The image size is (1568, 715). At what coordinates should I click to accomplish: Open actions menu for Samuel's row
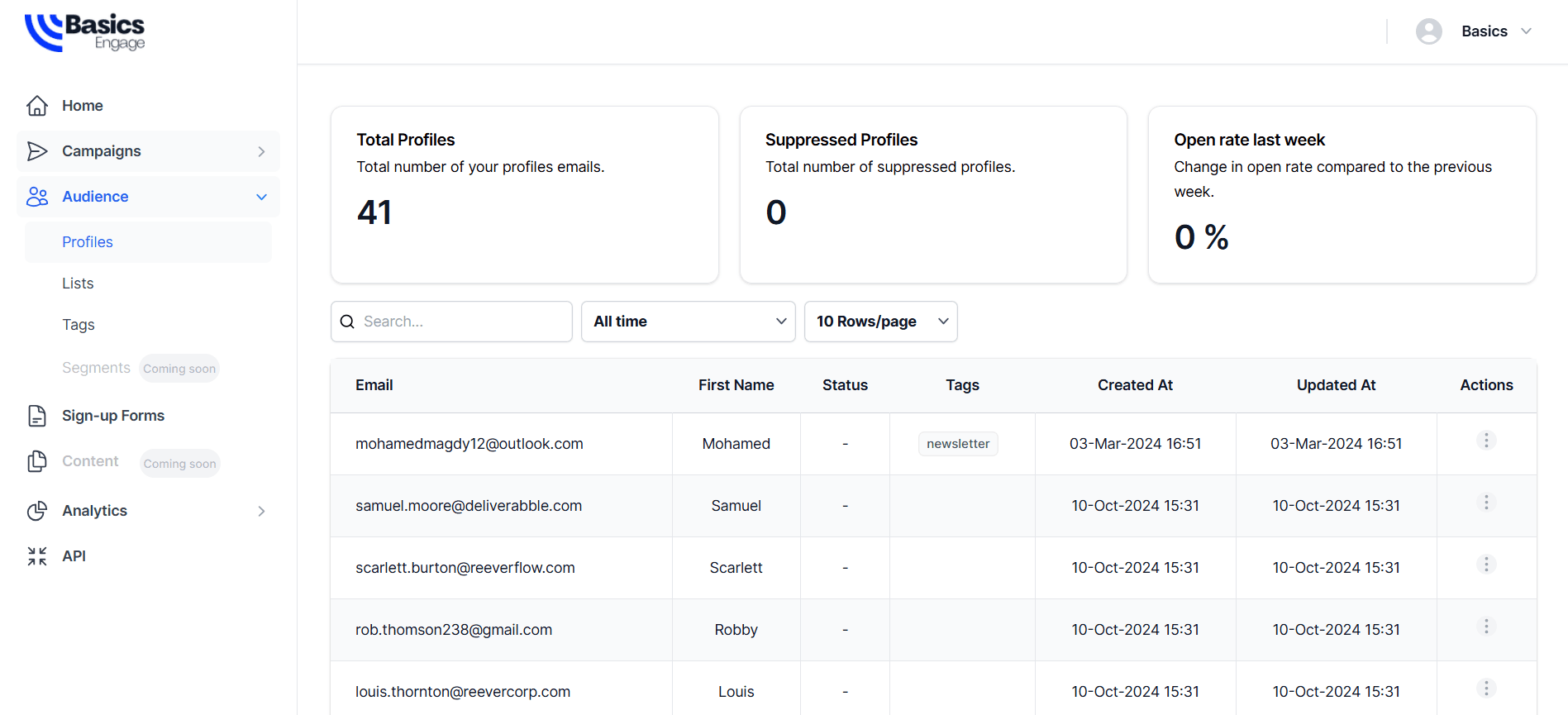click(x=1485, y=503)
